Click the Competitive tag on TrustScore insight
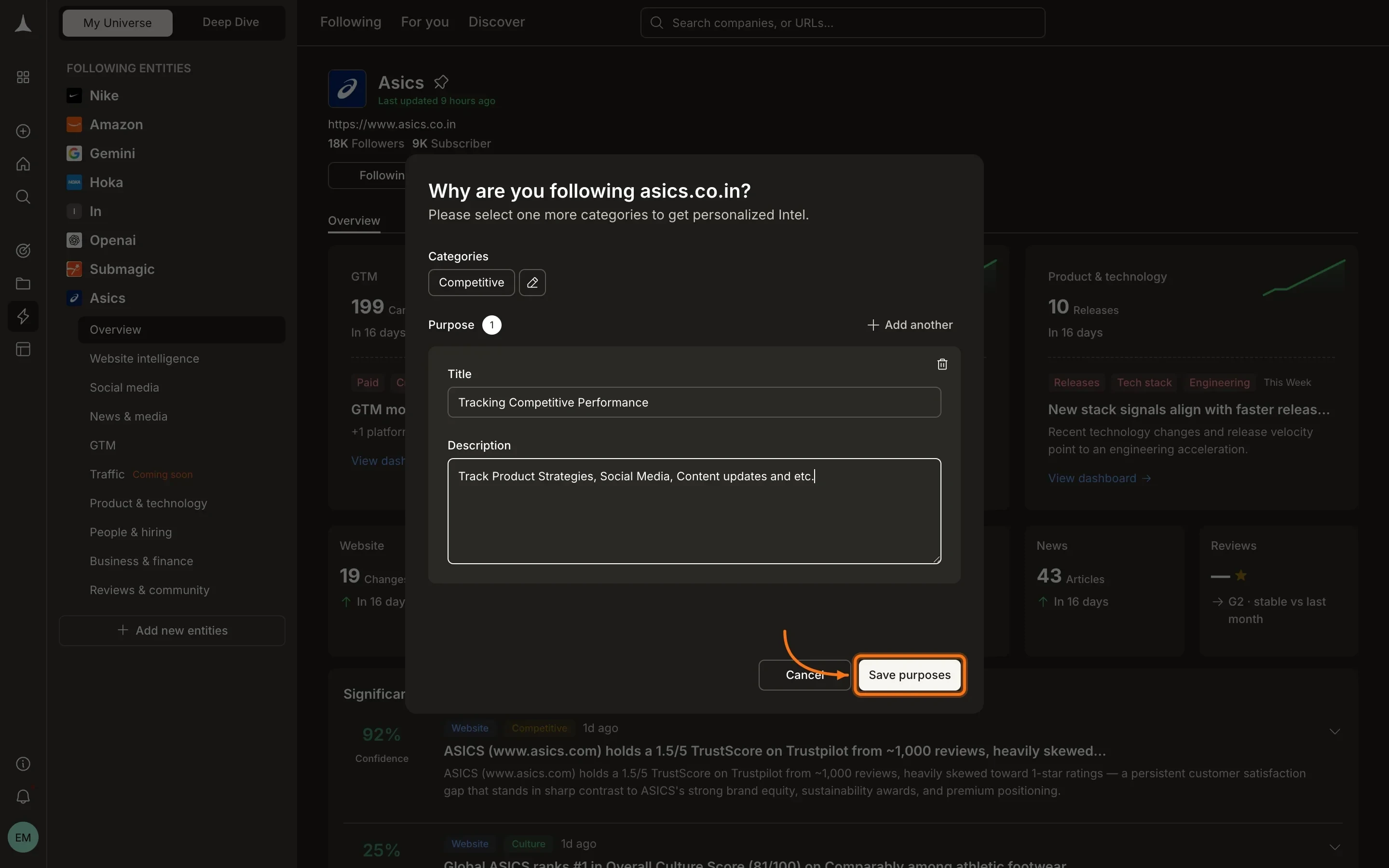 coord(539,728)
